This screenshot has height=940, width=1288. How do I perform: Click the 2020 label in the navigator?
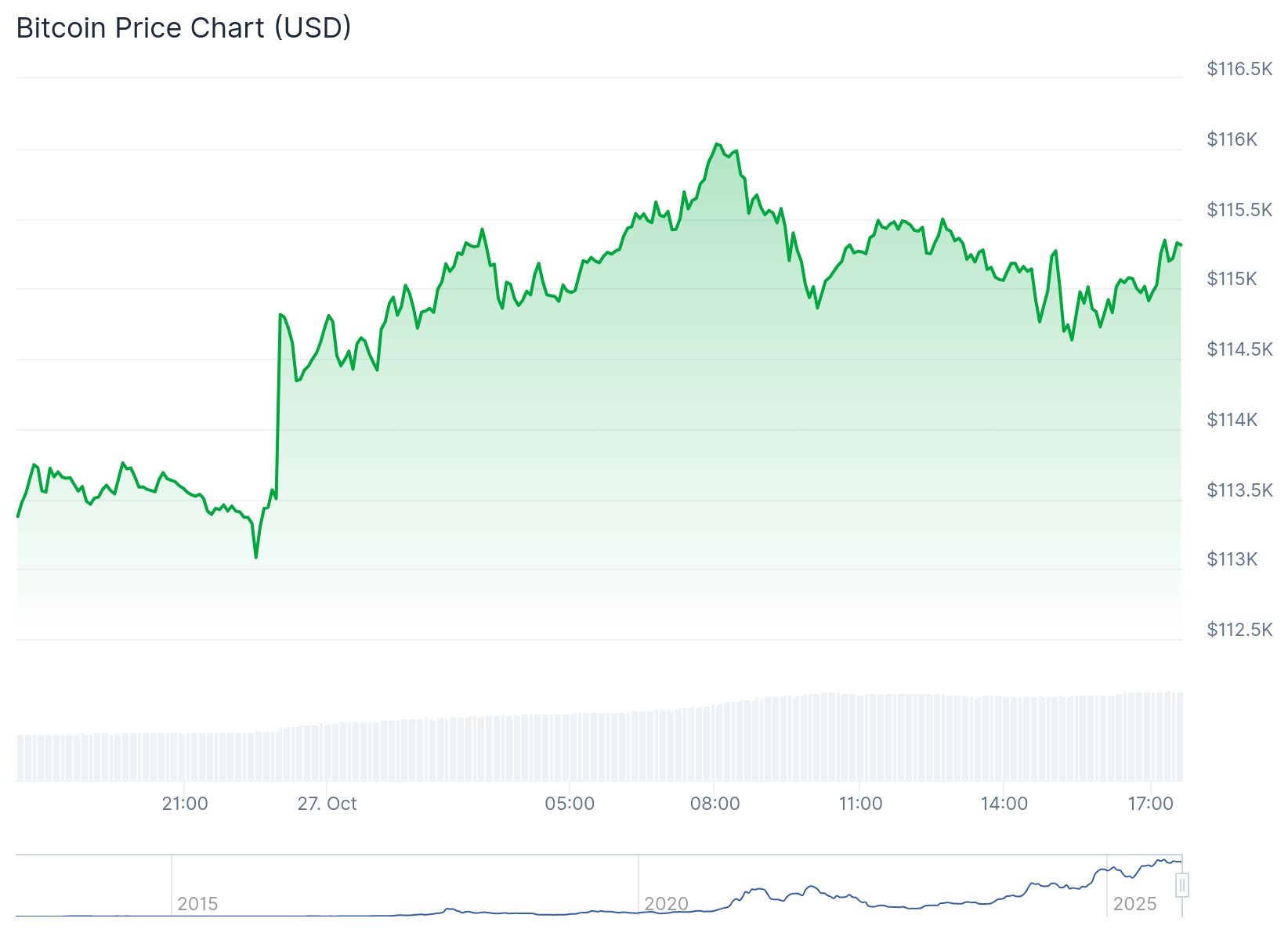tap(666, 904)
